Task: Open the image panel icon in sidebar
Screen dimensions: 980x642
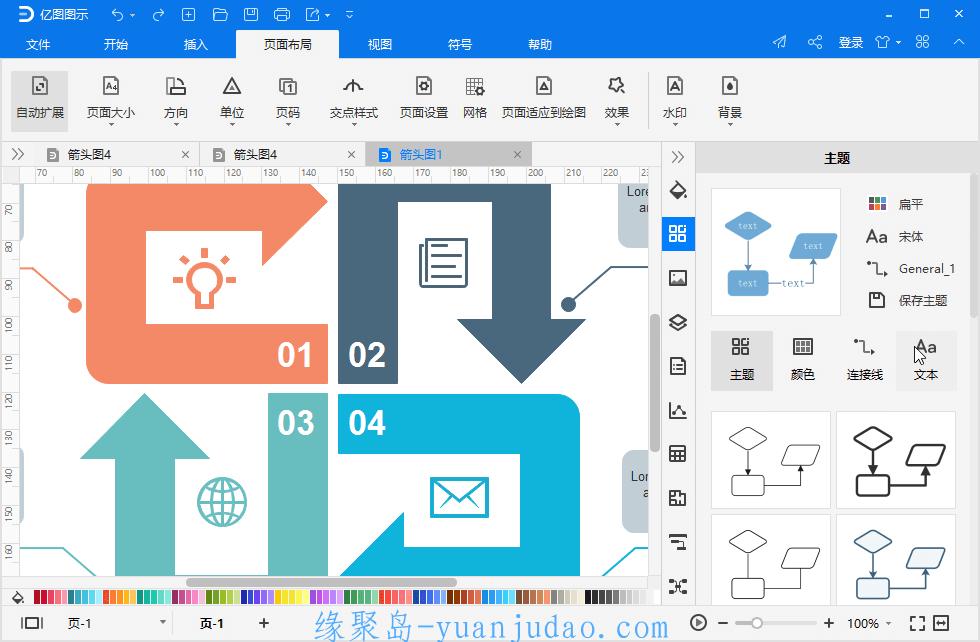Action: [x=678, y=278]
